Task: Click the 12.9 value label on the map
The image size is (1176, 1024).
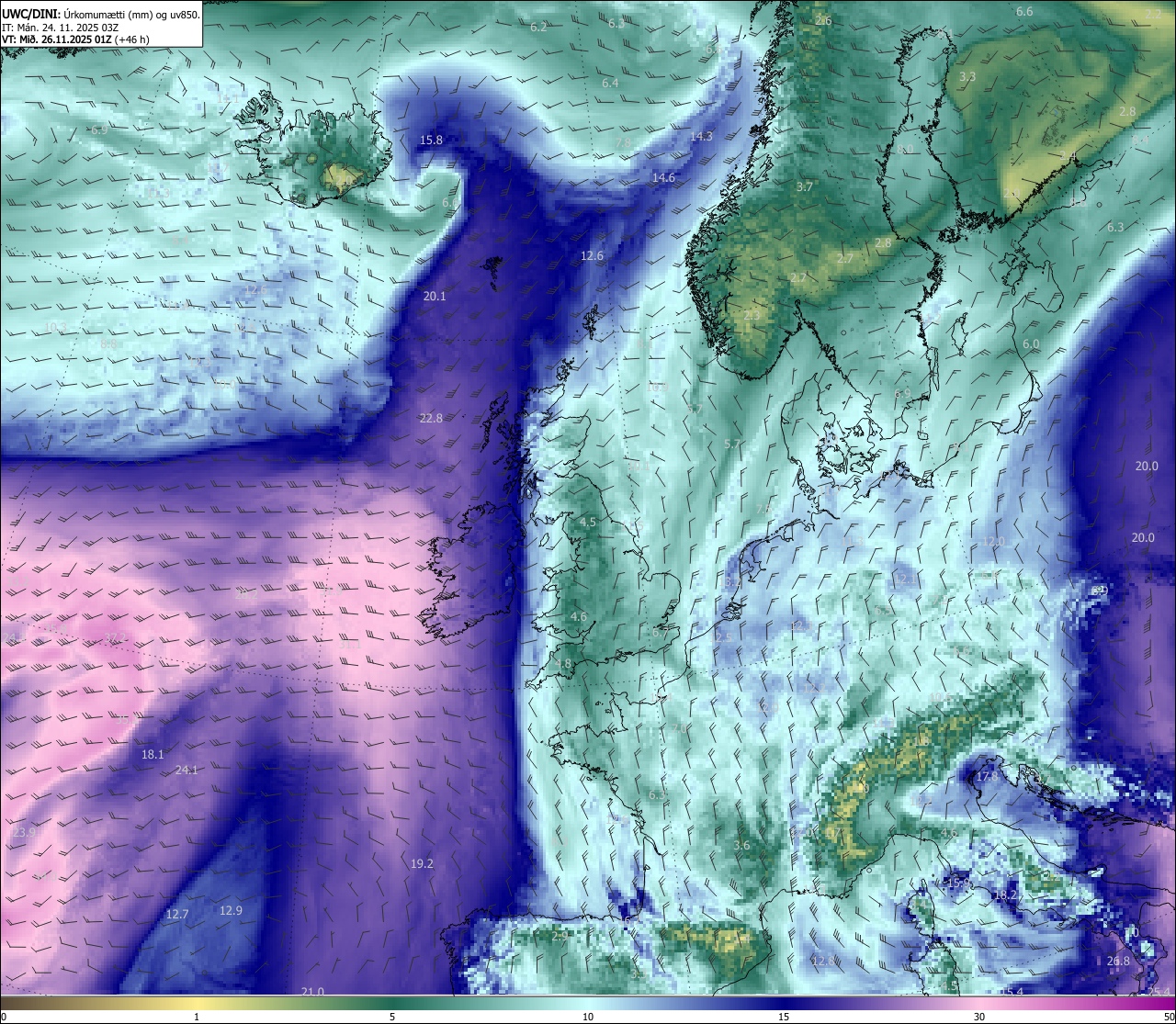Action: (x=231, y=910)
